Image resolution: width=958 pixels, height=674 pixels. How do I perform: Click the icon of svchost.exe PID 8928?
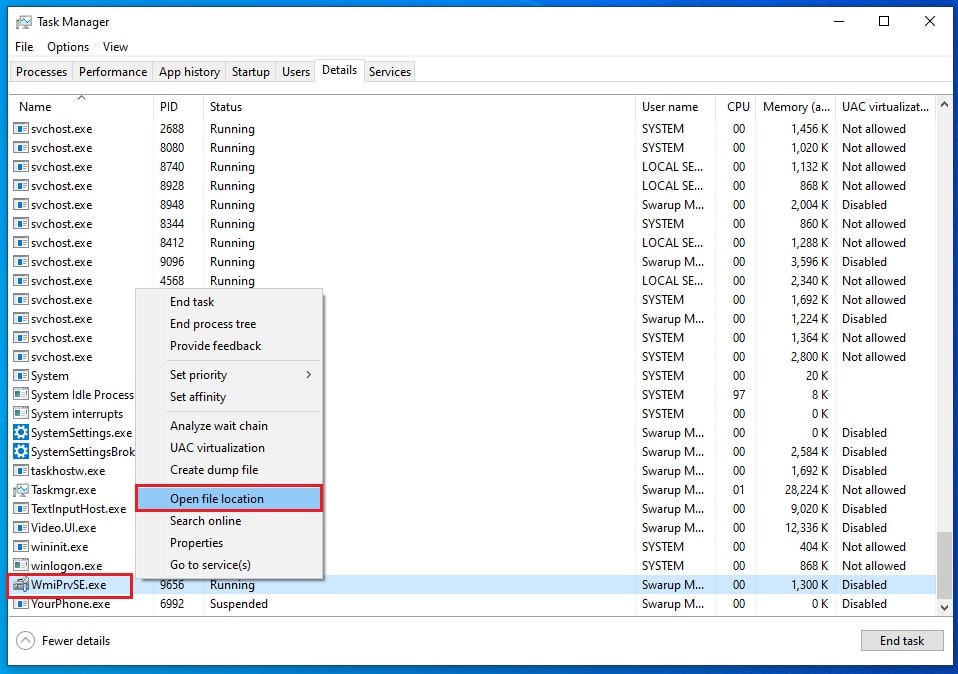[x=21, y=186]
